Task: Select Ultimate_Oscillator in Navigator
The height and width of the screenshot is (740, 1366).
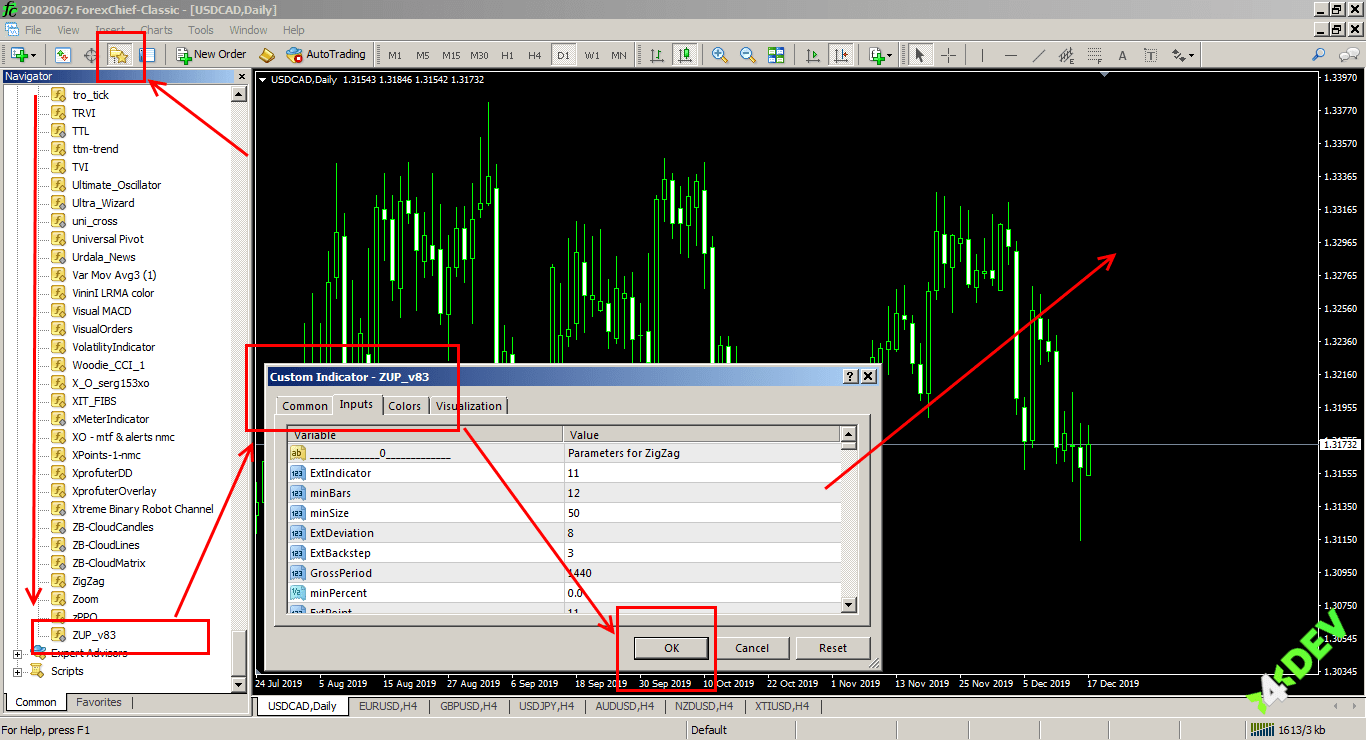Action: (116, 185)
